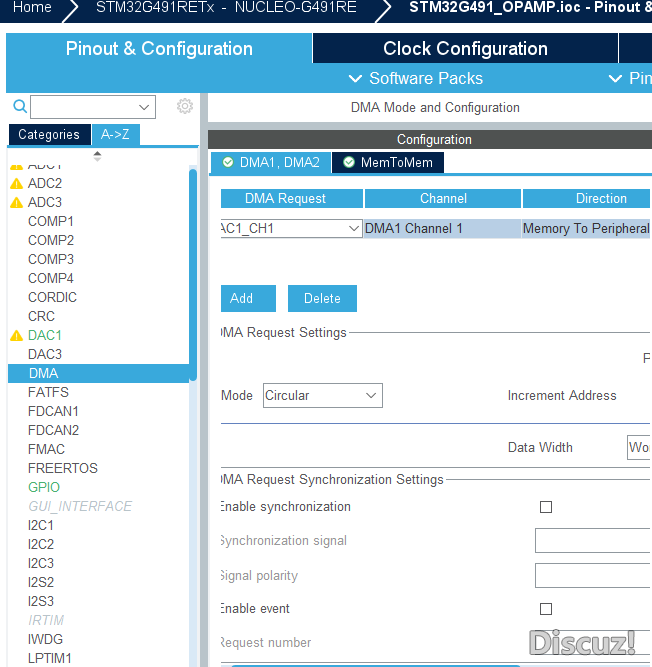Click the ADC3 warning icon

(16, 202)
